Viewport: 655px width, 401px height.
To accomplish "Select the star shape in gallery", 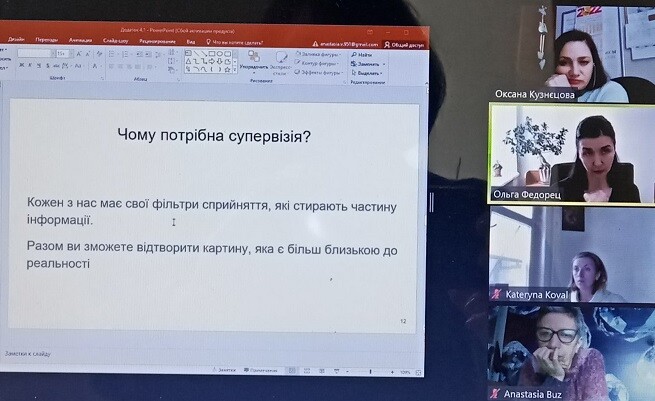I will (x=227, y=70).
